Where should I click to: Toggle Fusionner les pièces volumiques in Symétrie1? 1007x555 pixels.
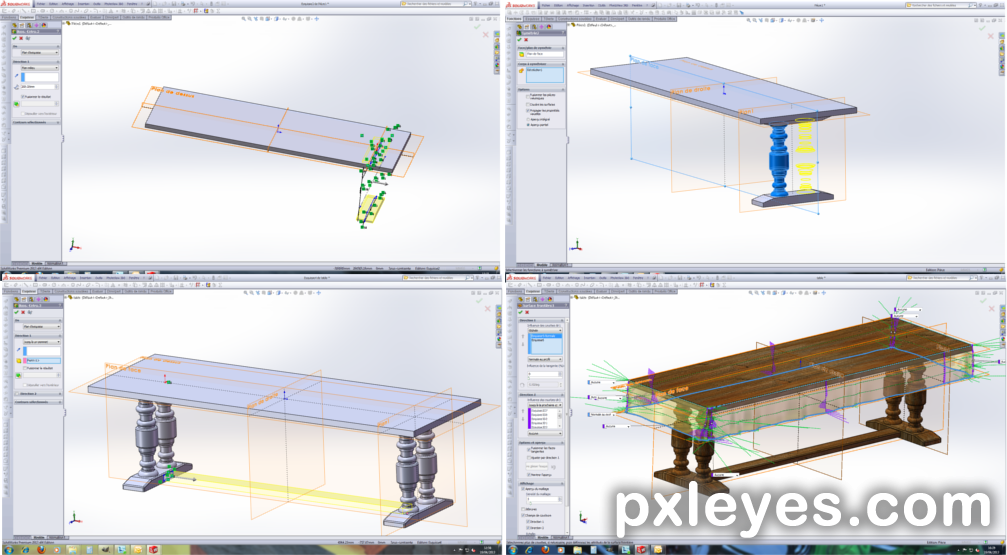[x=528, y=96]
